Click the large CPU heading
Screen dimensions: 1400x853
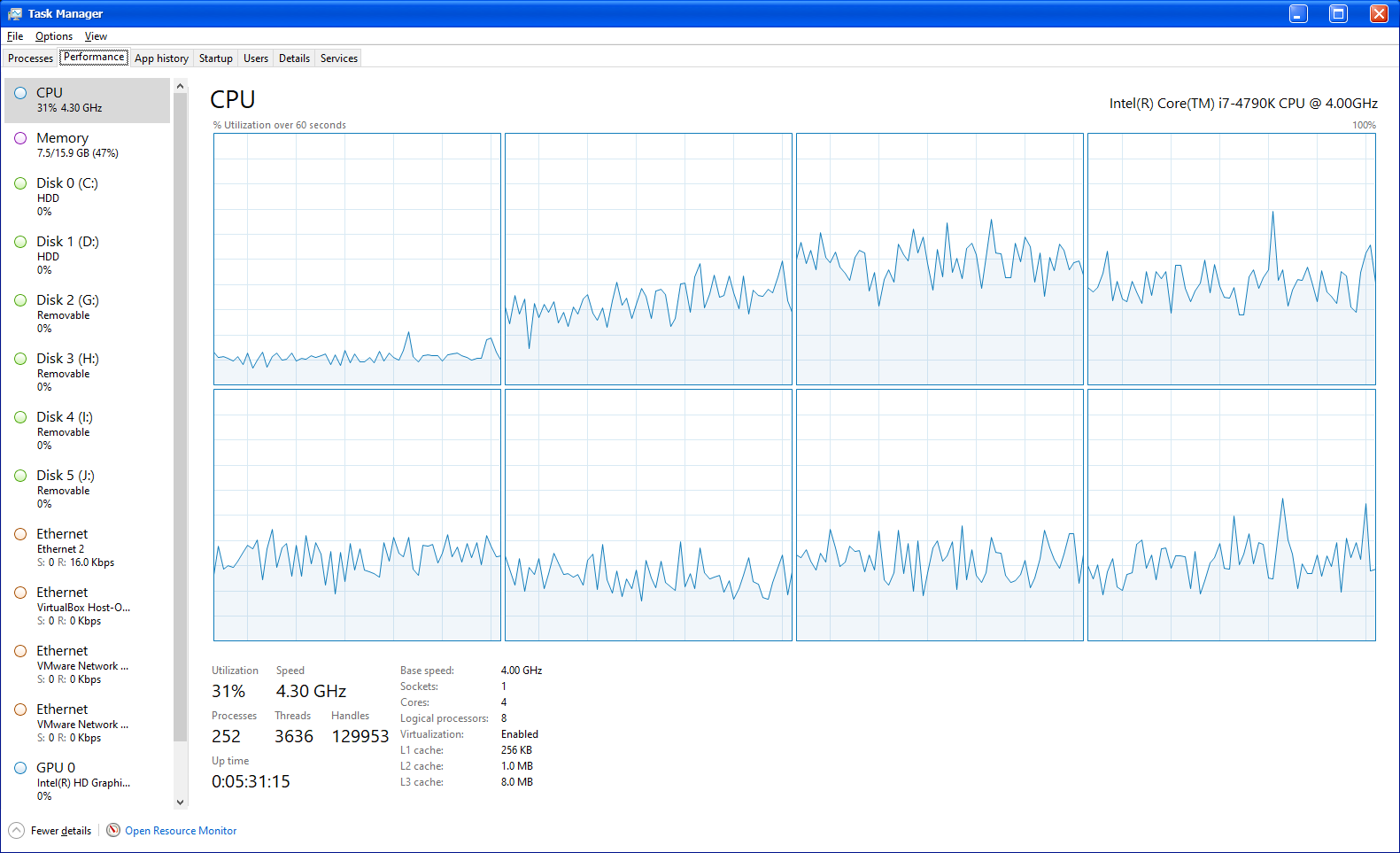pos(233,99)
